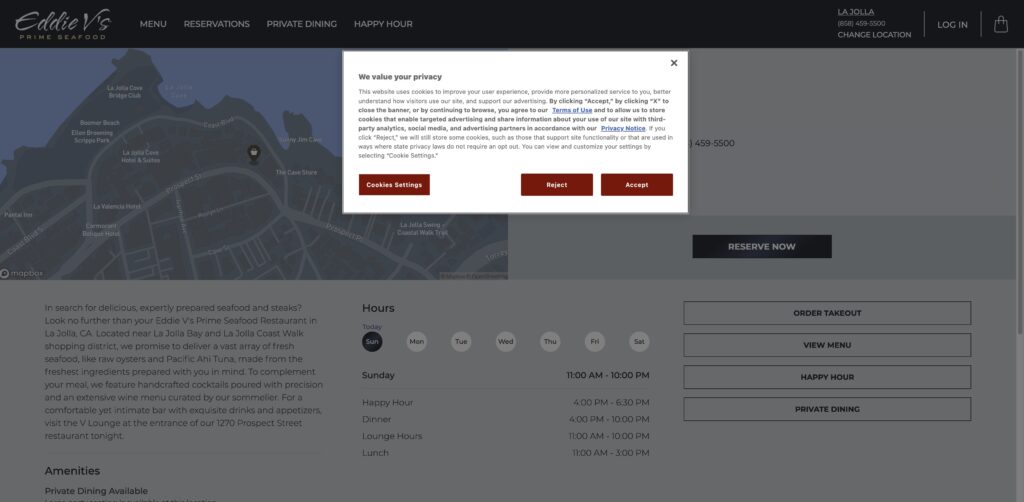Click the PRIVATE DINING outlined button
This screenshot has height=502, width=1024.
pos(827,409)
